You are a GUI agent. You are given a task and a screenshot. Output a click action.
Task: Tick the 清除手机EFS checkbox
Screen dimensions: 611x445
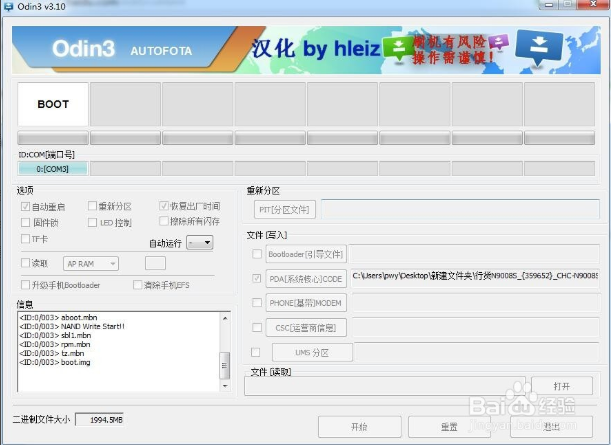coord(138,285)
